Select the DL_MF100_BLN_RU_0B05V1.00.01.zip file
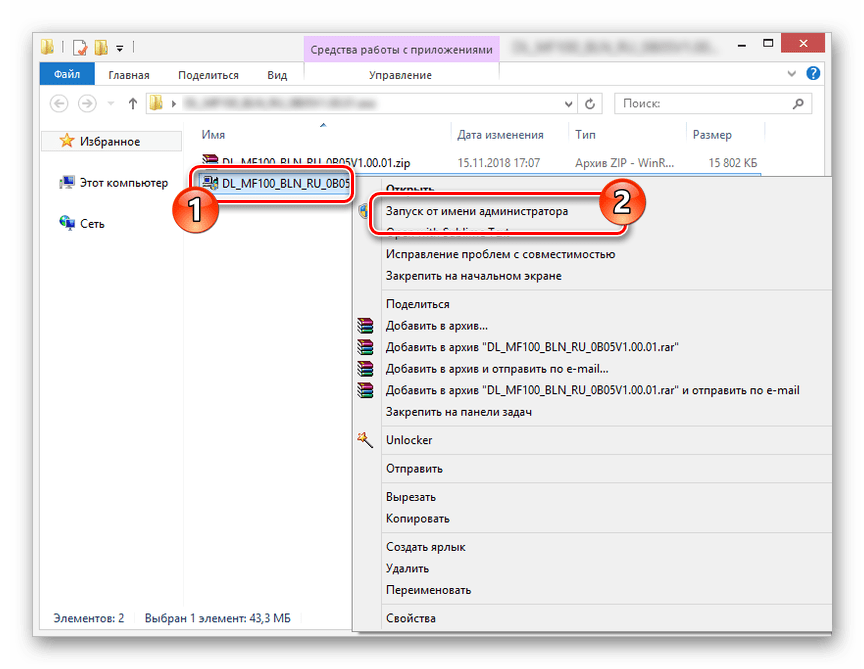This screenshot has width=864, height=669. 316,163
